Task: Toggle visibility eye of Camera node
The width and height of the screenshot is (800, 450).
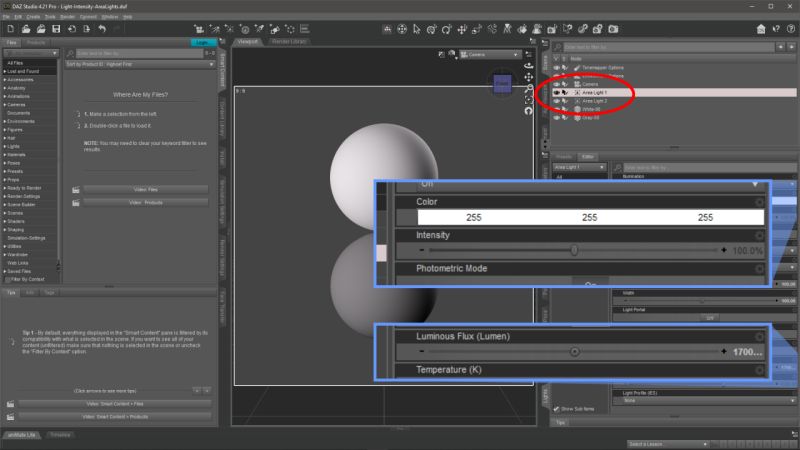Action: (x=557, y=84)
